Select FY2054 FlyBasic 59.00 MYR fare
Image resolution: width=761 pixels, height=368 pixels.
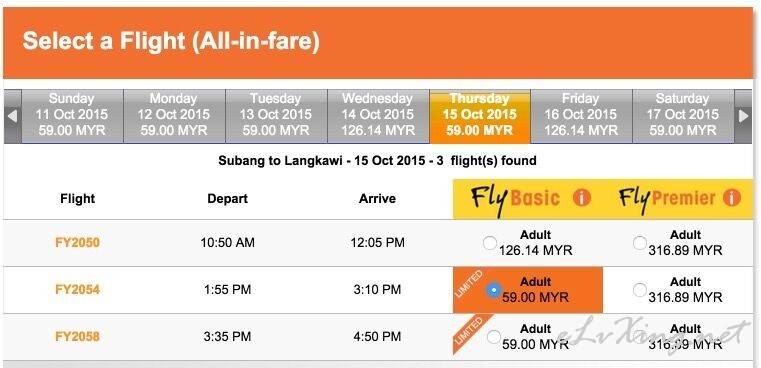pyautogui.click(x=494, y=290)
